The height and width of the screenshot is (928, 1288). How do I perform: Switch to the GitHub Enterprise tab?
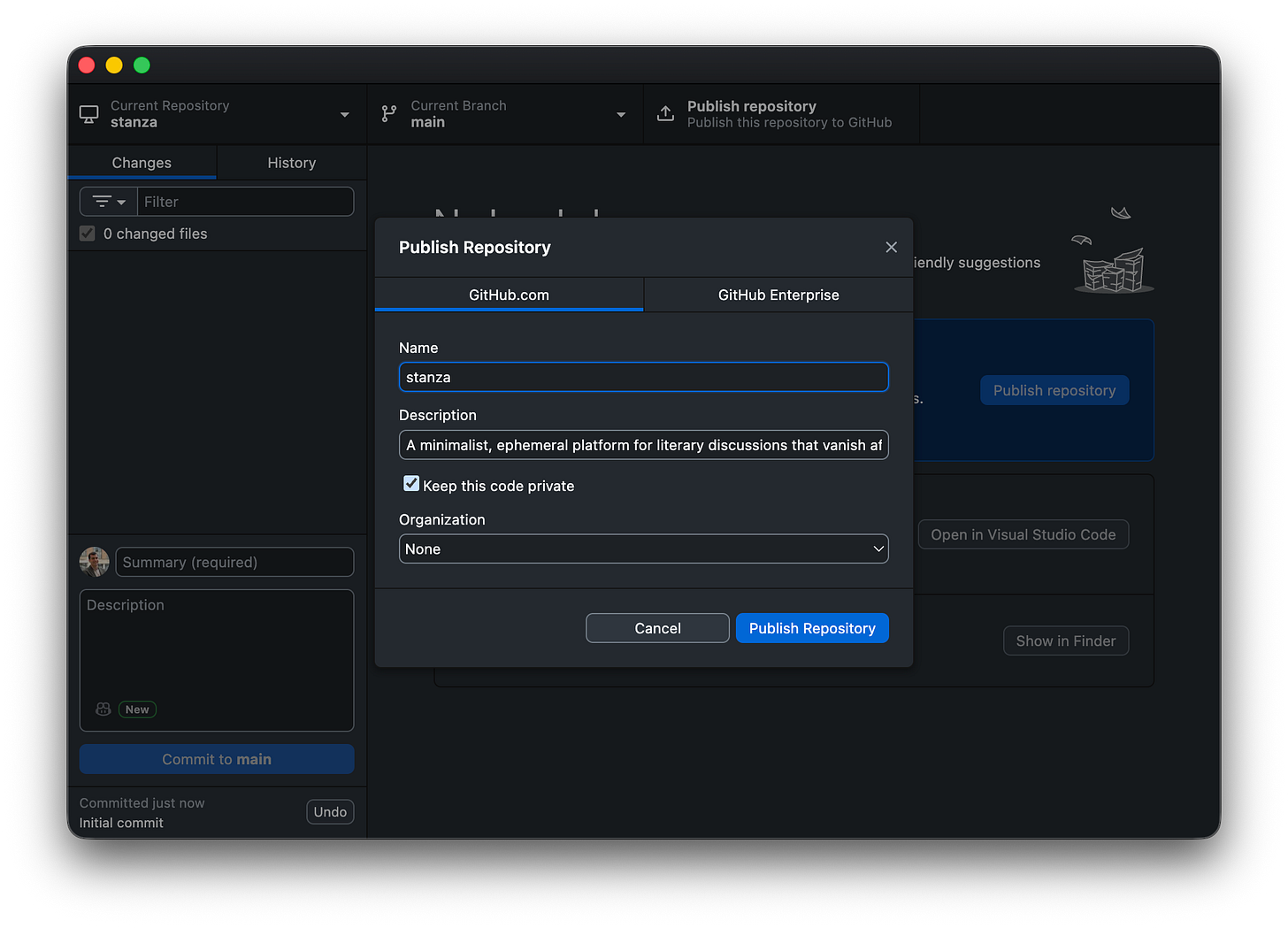[x=778, y=295]
